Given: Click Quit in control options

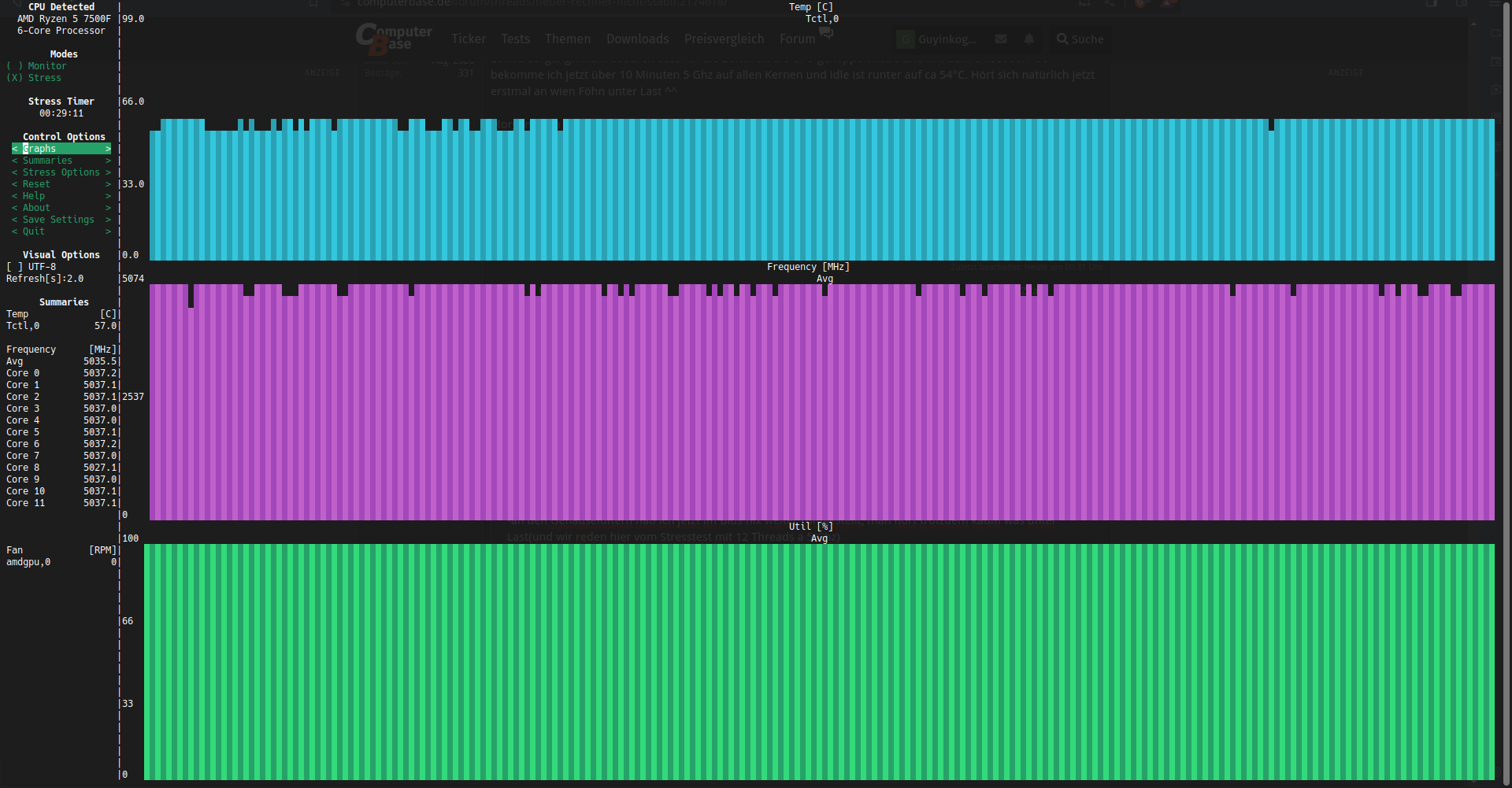Looking at the screenshot, I should tap(61, 231).
